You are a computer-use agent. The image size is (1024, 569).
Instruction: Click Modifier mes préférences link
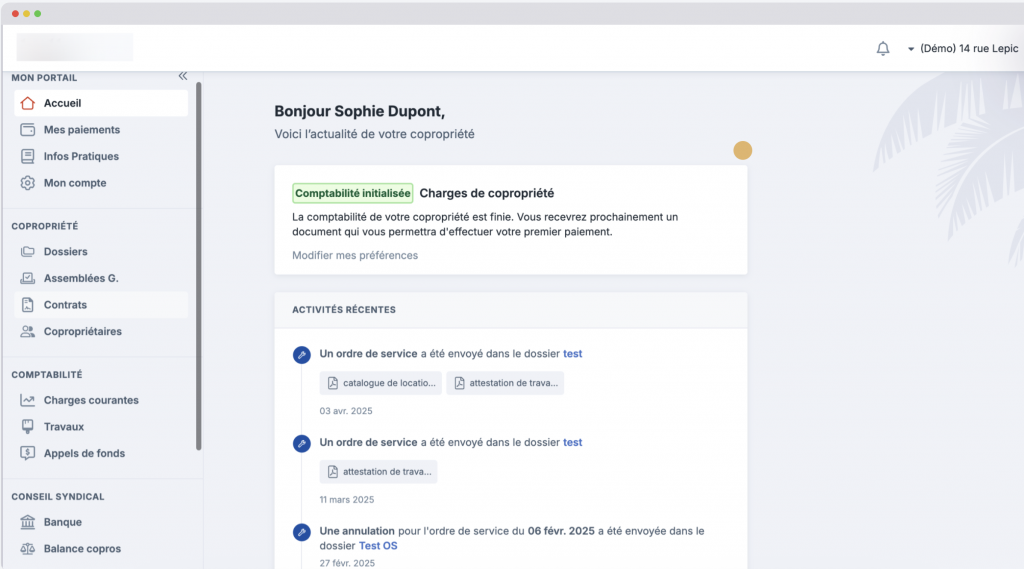pos(355,255)
